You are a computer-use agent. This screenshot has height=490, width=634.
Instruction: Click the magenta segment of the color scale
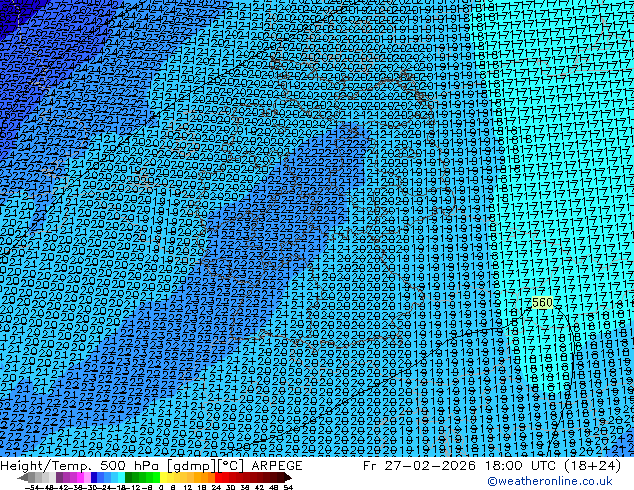tap(80, 477)
